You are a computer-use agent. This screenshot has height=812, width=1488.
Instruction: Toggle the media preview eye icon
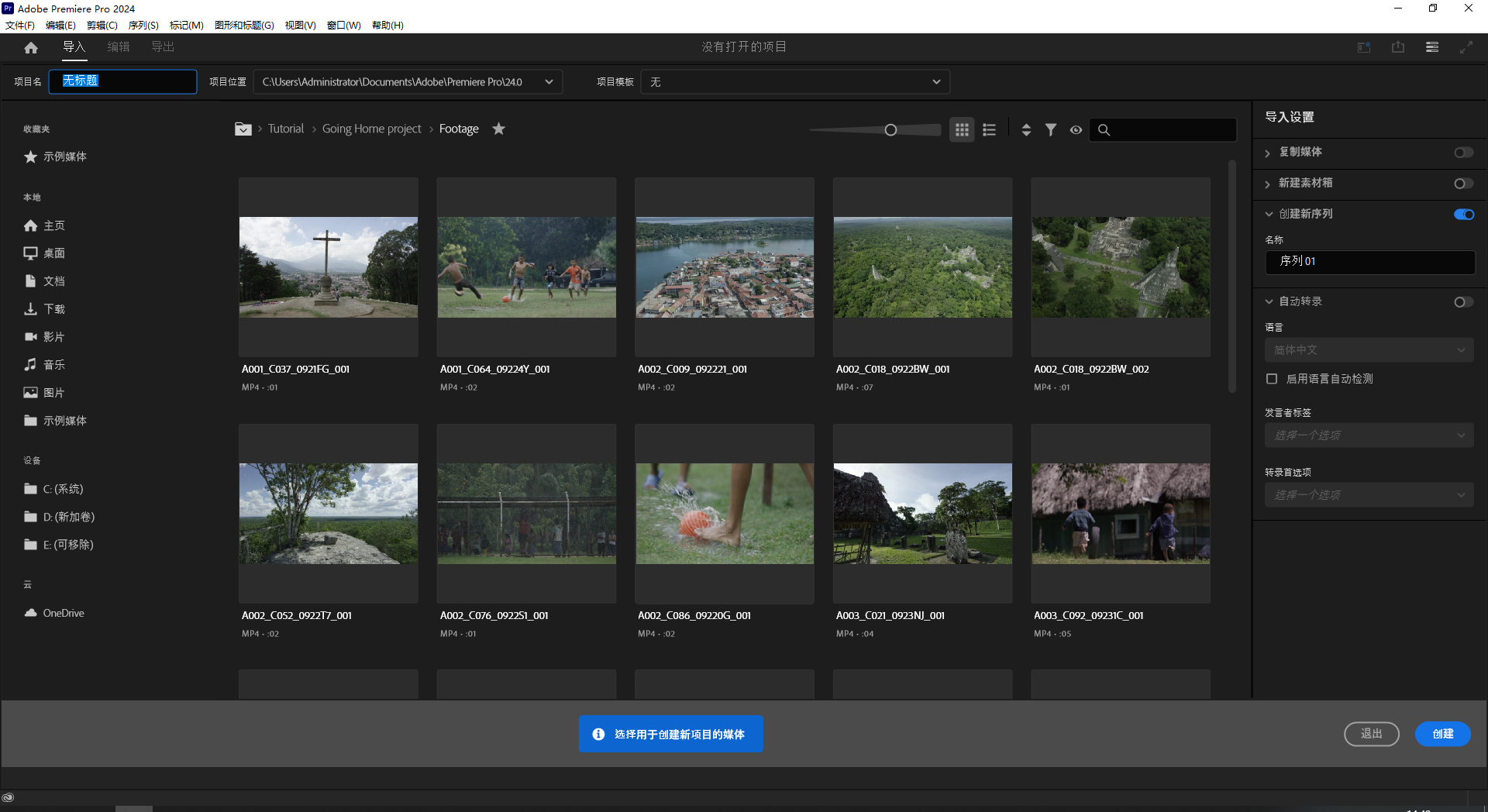click(1076, 129)
